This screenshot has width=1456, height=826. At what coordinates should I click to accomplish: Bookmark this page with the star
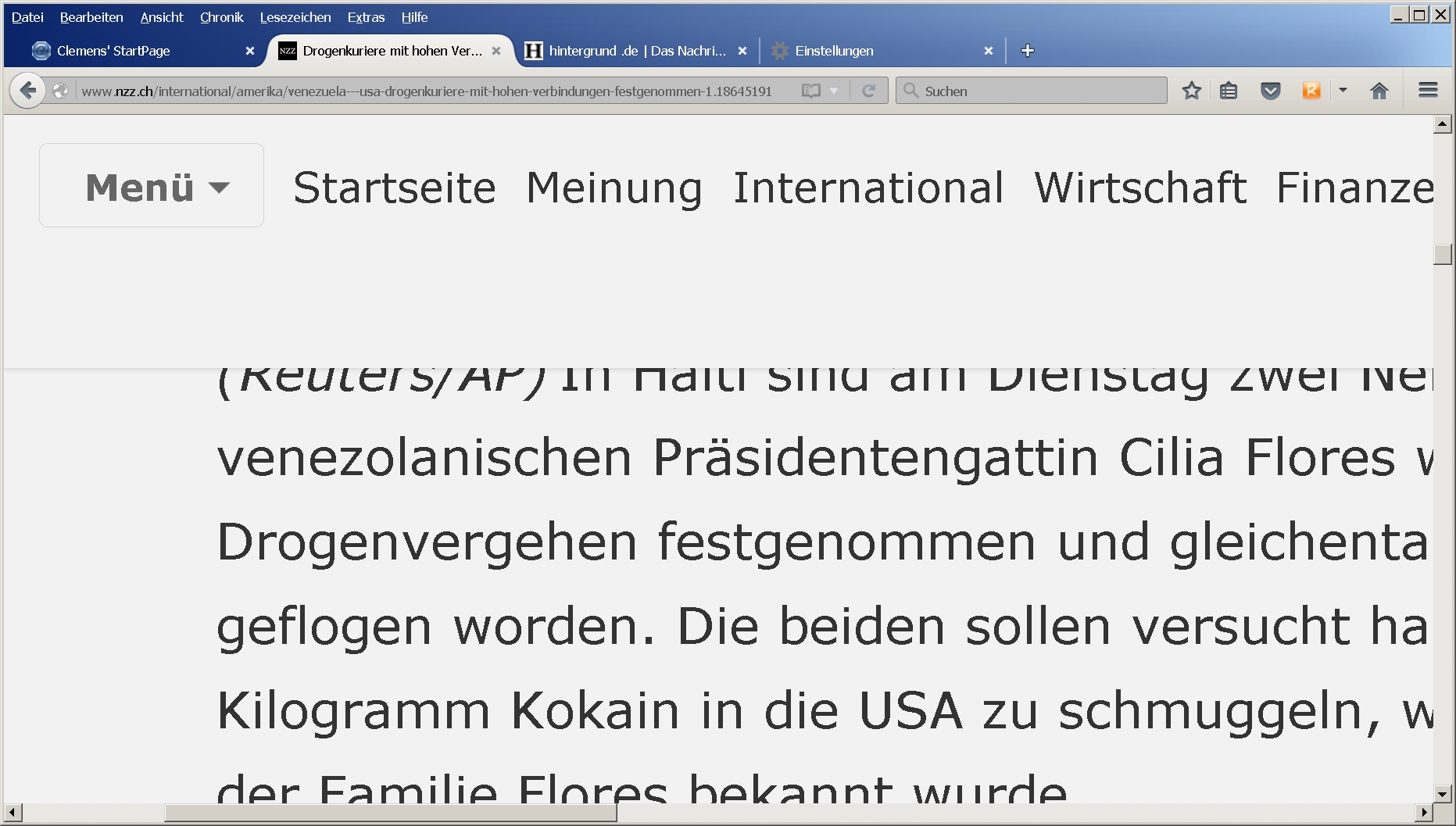[x=1191, y=91]
